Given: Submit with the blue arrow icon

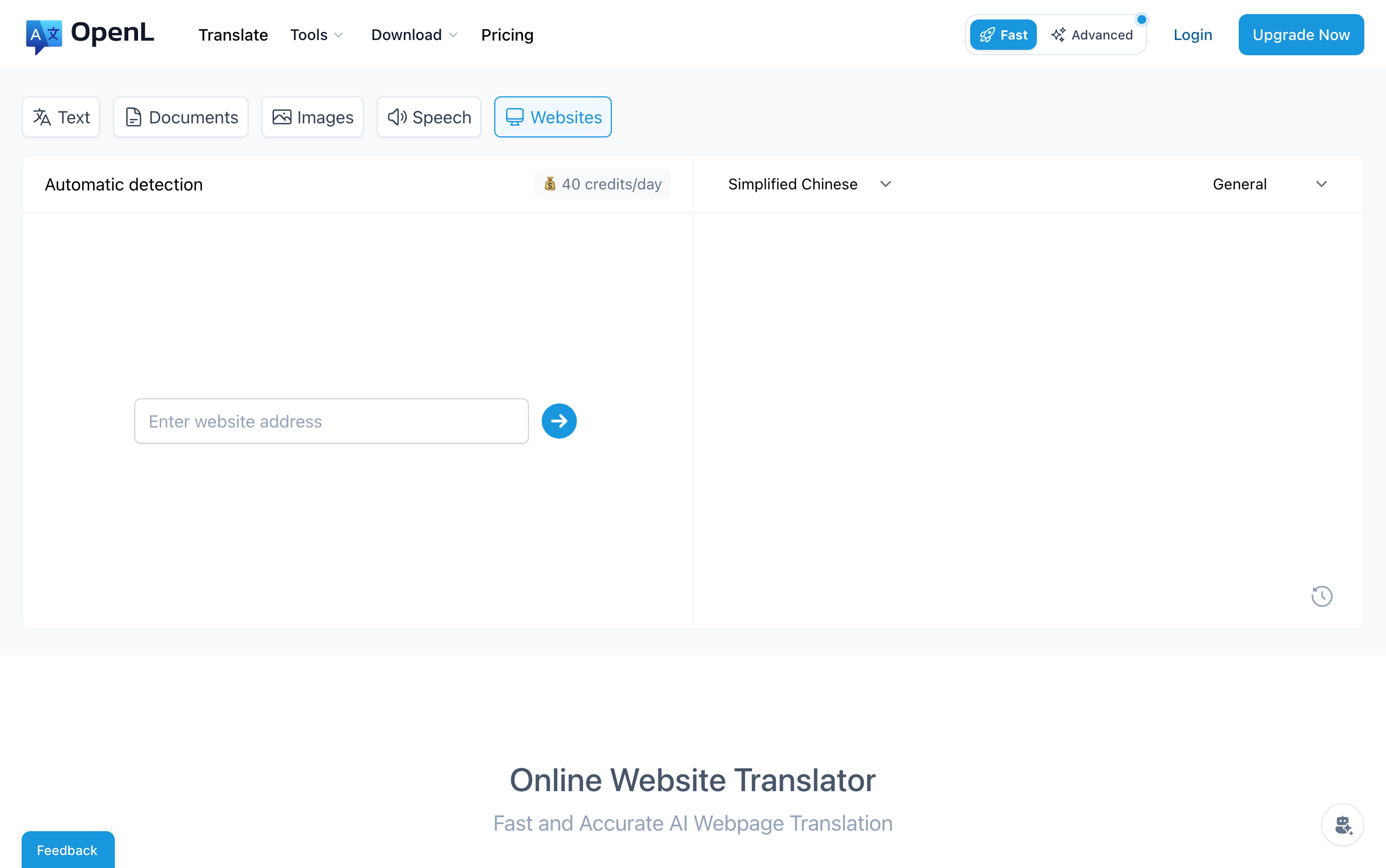Looking at the screenshot, I should (x=558, y=421).
